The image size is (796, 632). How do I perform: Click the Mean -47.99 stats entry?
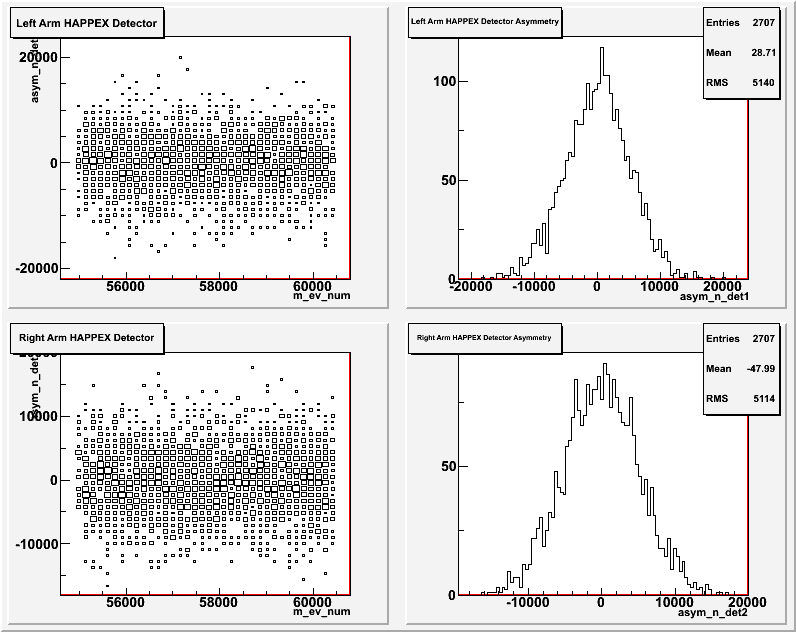pyautogui.click(x=741, y=369)
